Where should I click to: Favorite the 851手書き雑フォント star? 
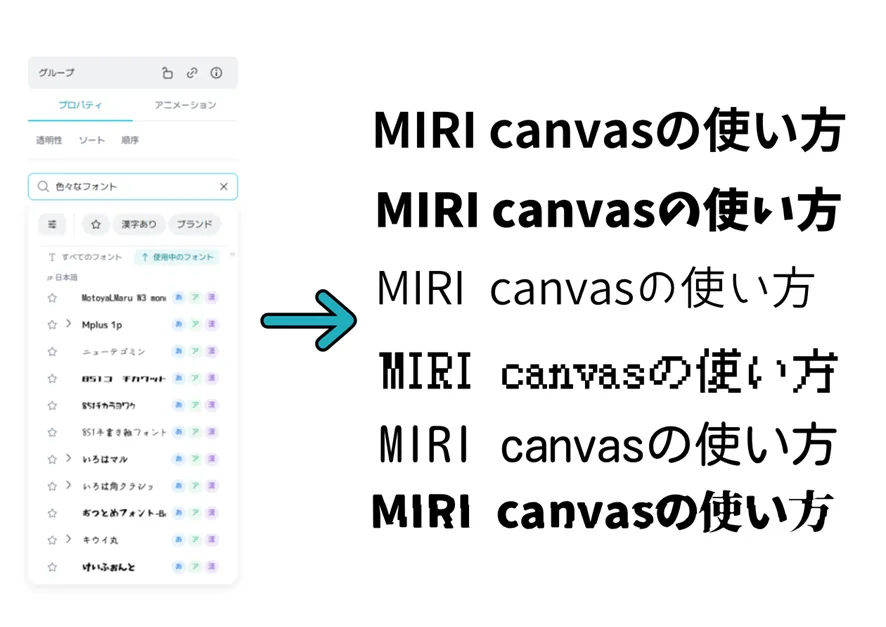(x=52, y=432)
